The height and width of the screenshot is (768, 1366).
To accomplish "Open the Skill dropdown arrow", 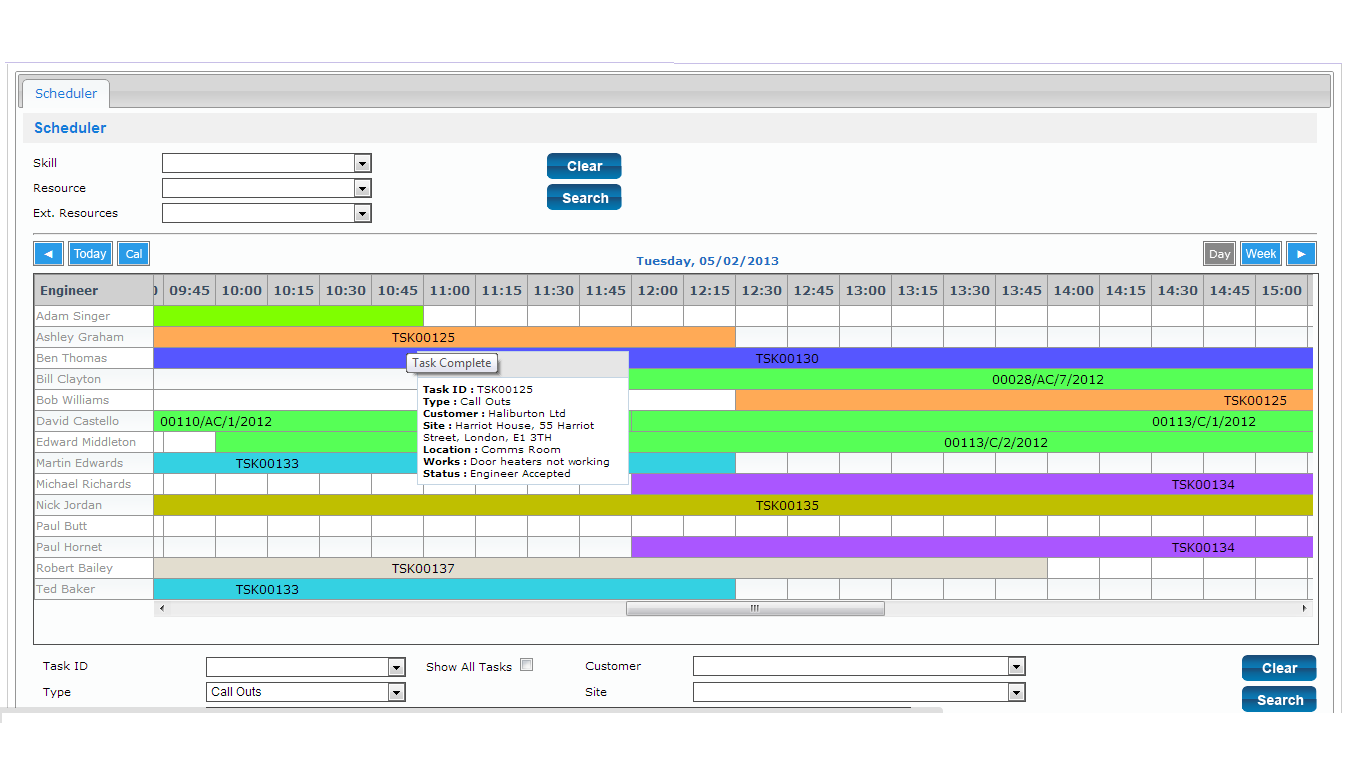I will pos(363,163).
